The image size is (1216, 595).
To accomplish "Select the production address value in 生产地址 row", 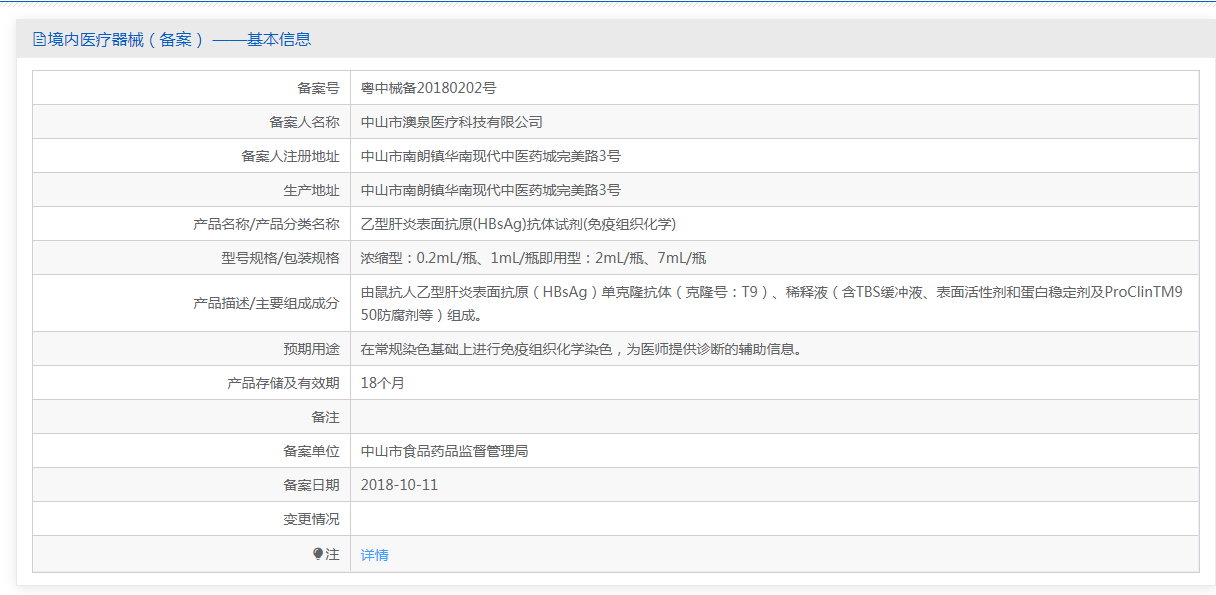I will 491,190.
